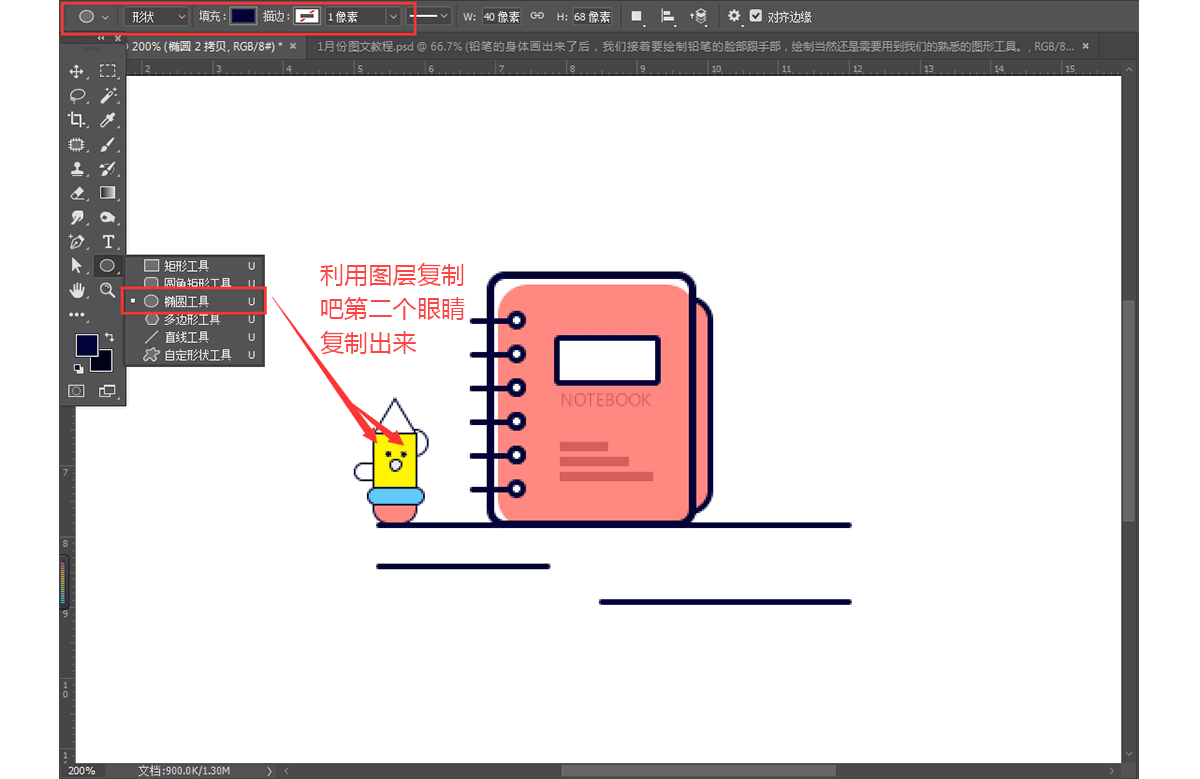Select the Hand tool

click(x=76, y=290)
